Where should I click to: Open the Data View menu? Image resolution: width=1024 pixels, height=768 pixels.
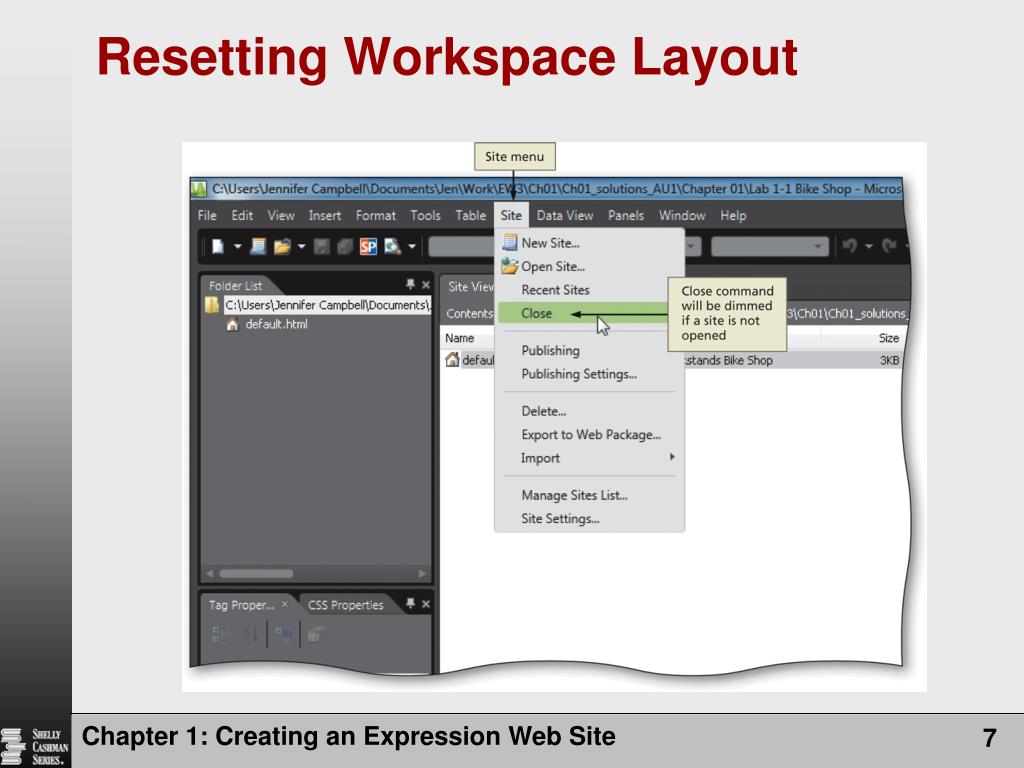coord(564,216)
